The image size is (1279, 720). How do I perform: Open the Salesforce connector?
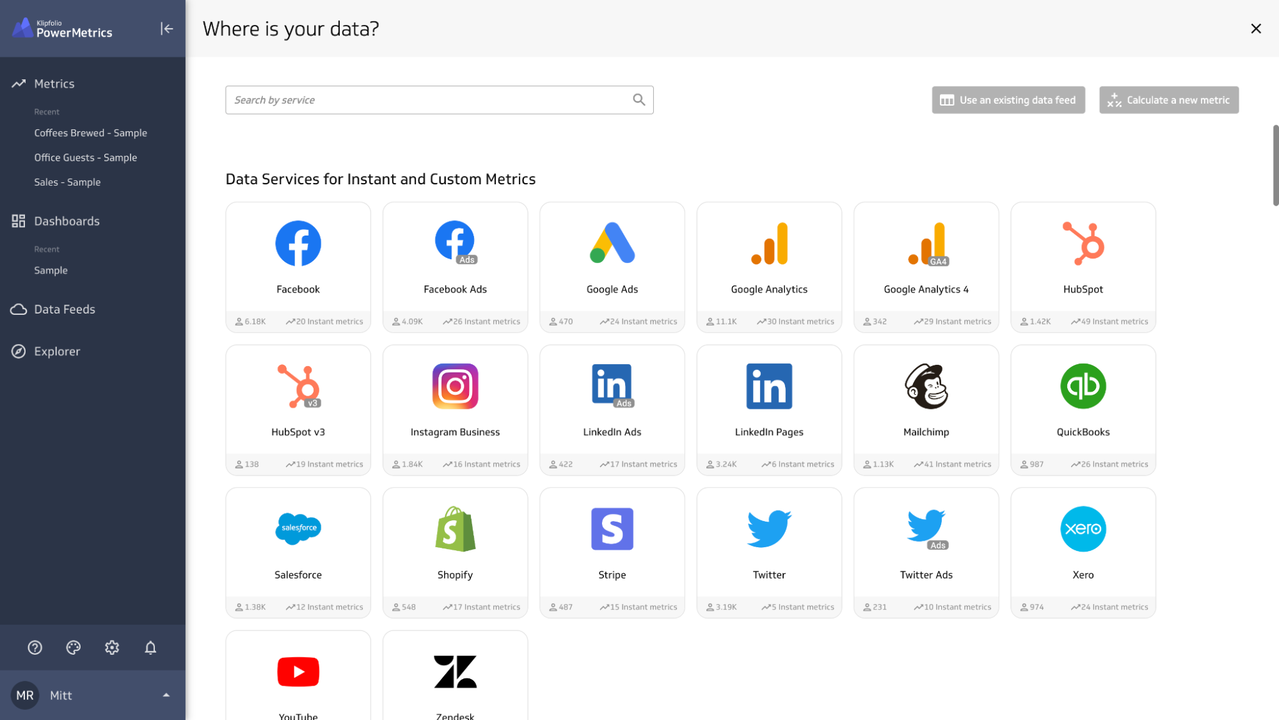pyautogui.click(x=298, y=550)
